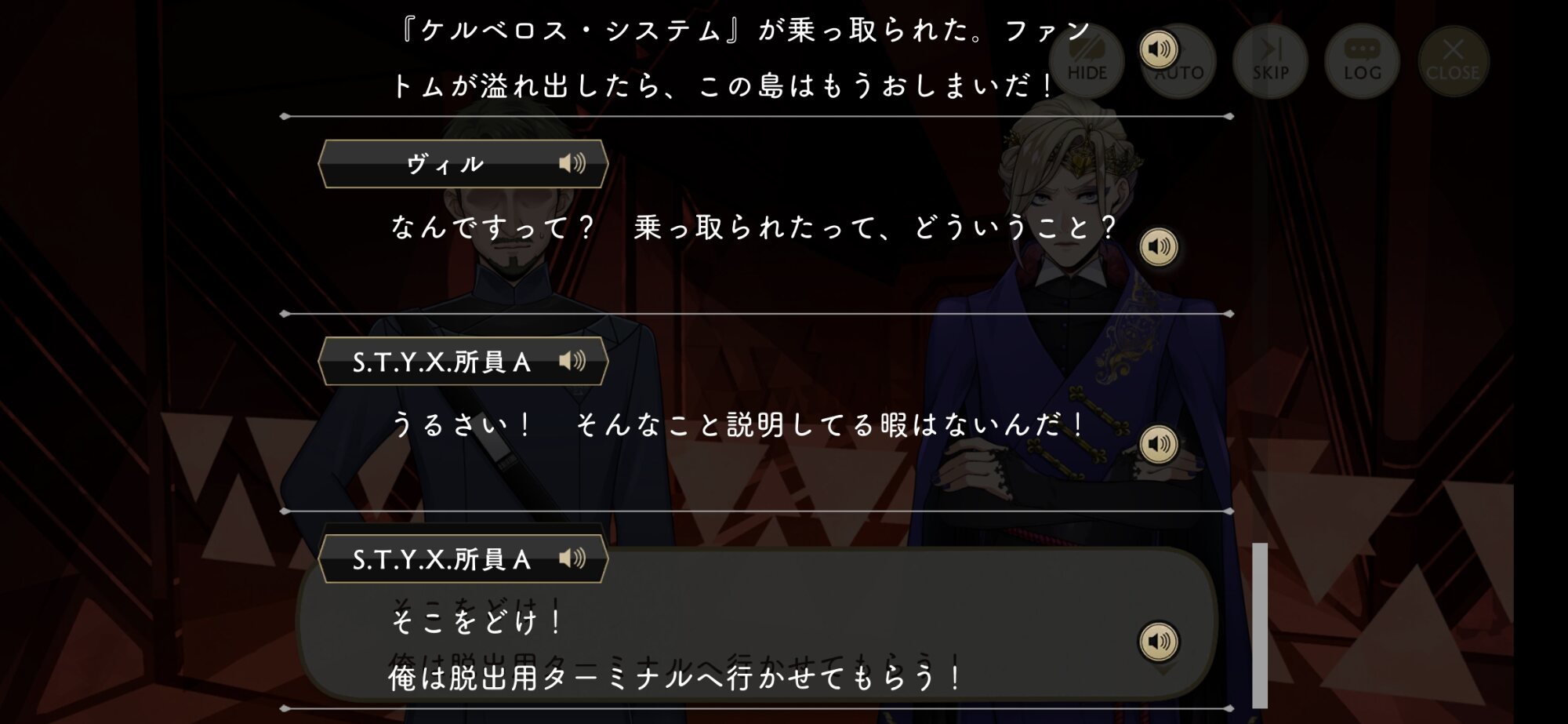This screenshot has width=1568, height=724.
Task: Tap the なんですって dialogue text
Action: click(x=753, y=228)
